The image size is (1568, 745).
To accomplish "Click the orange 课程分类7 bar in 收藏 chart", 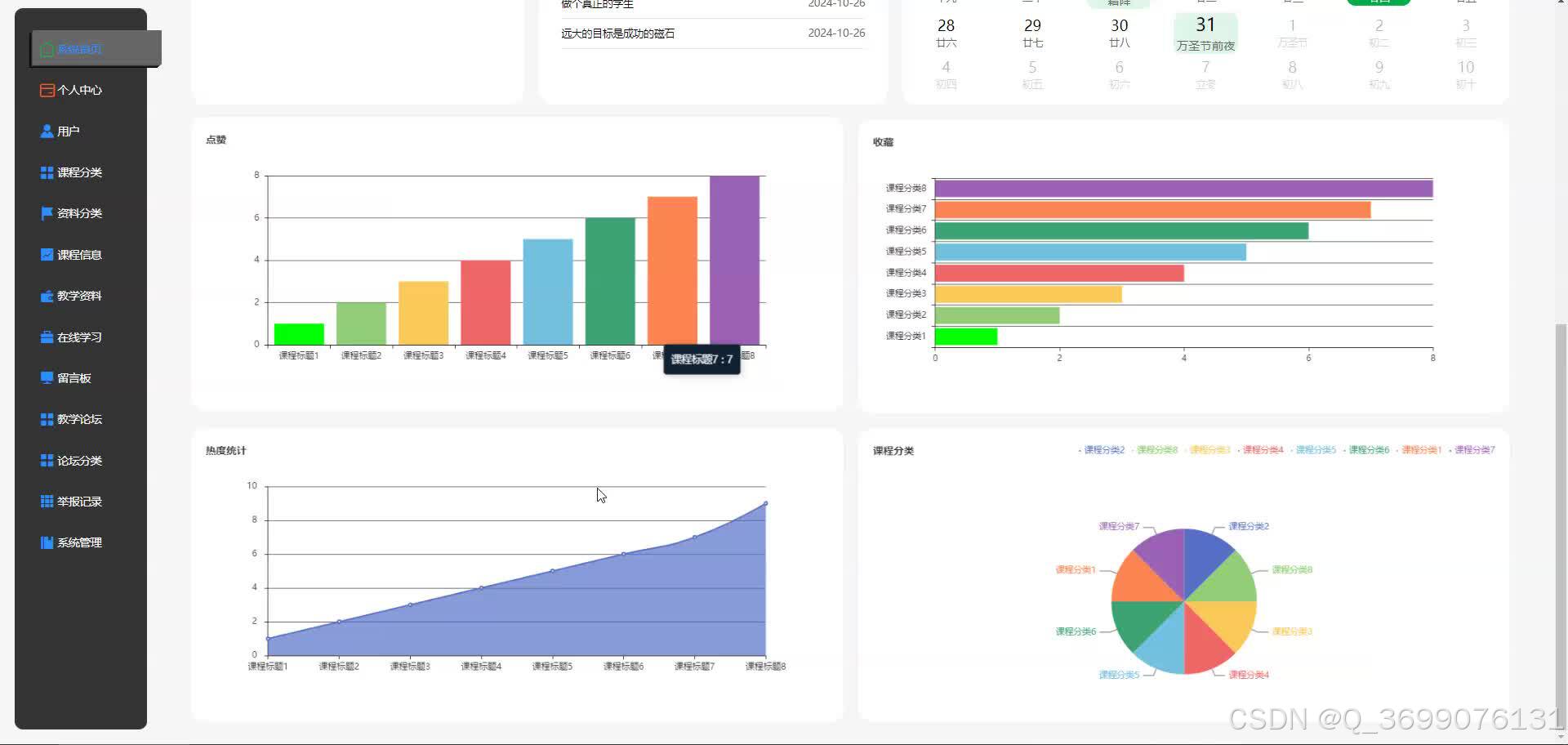I will coord(1152,210).
